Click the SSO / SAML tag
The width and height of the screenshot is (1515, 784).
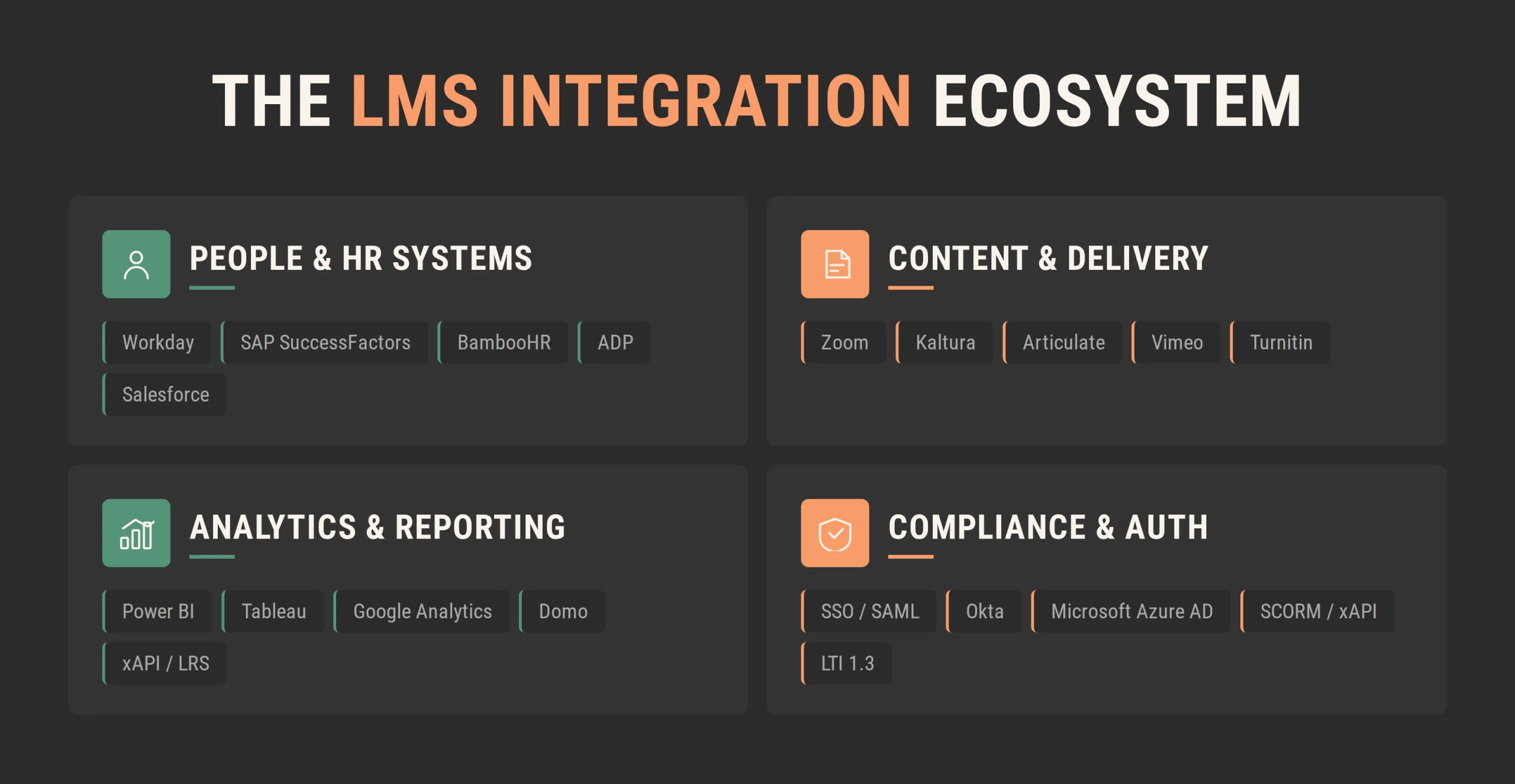[x=869, y=611]
